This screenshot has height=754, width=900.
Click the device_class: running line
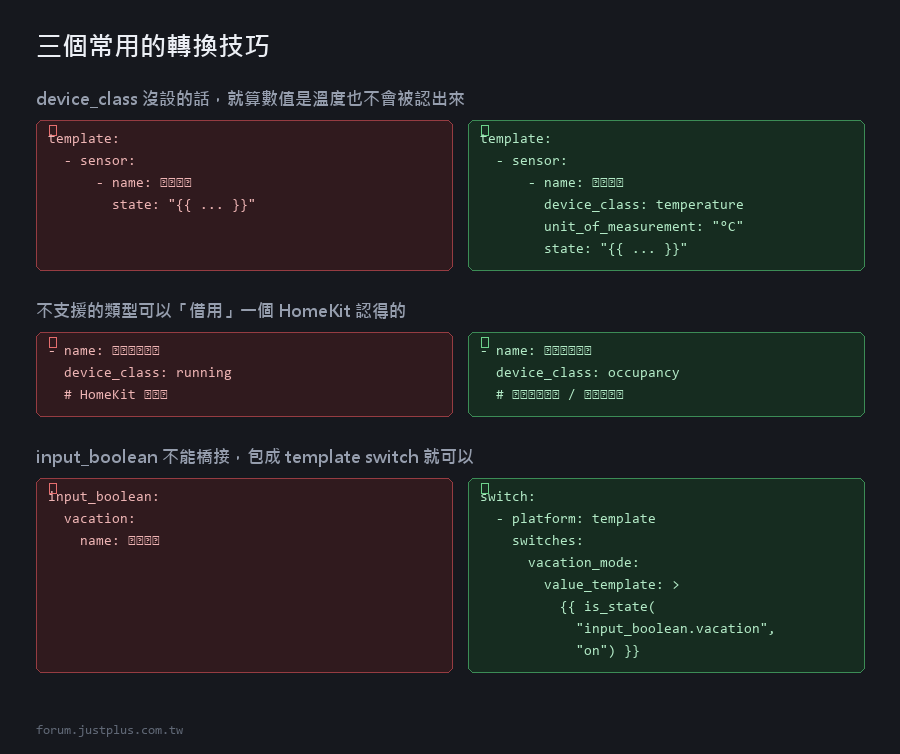(148, 373)
